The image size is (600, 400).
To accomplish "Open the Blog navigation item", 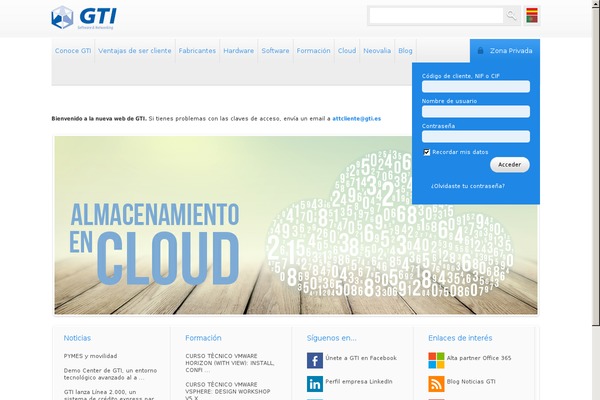I will [405, 51].
